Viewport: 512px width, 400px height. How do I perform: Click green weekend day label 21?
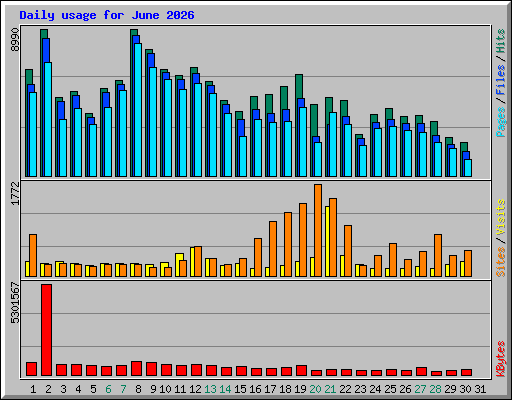pyautogui.click(x=330, y=389)
